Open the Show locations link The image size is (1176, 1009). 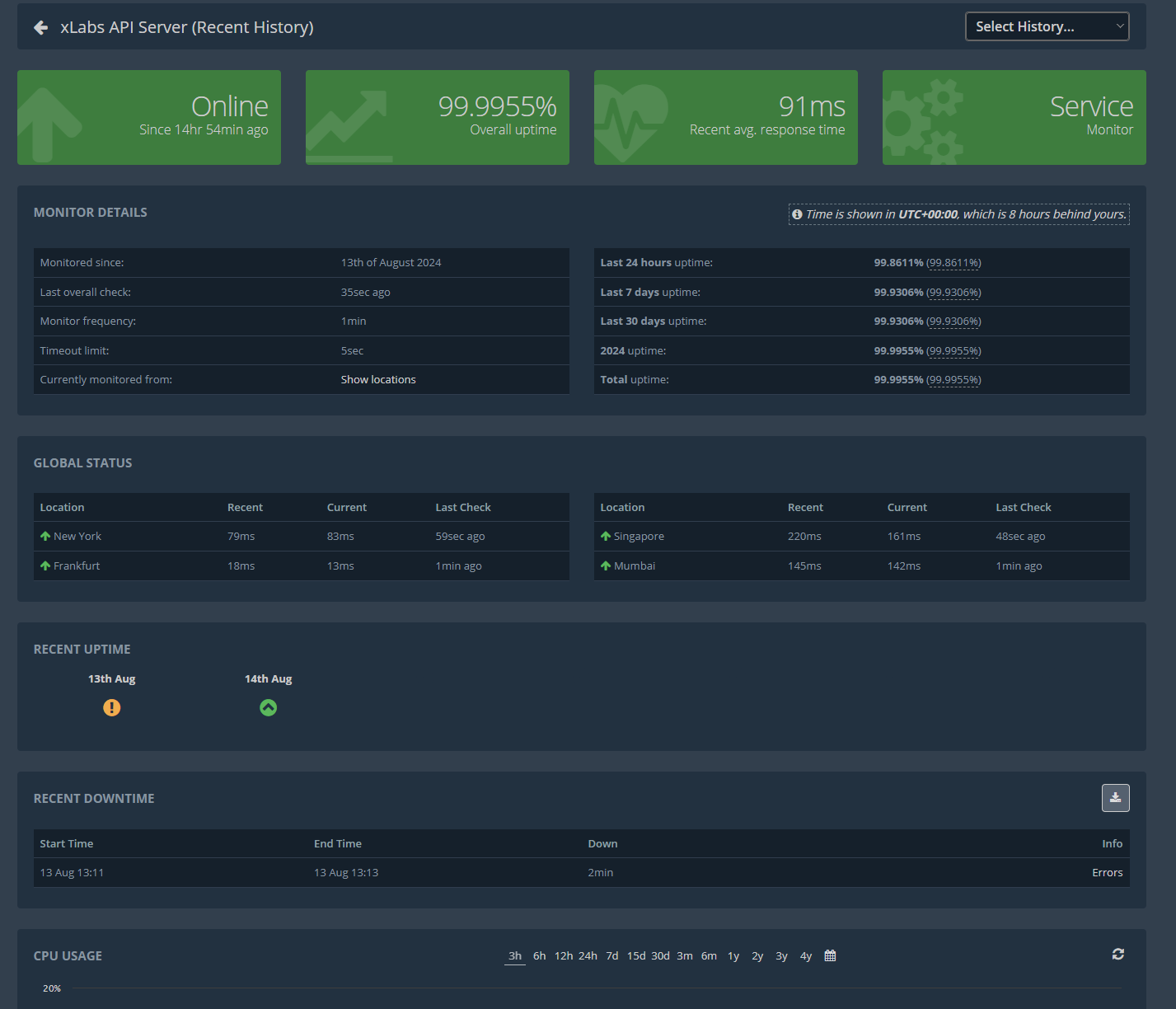(378, 380)
